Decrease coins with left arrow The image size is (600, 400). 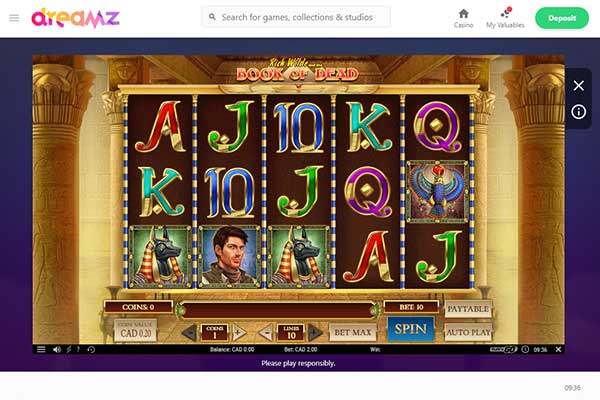190,332
